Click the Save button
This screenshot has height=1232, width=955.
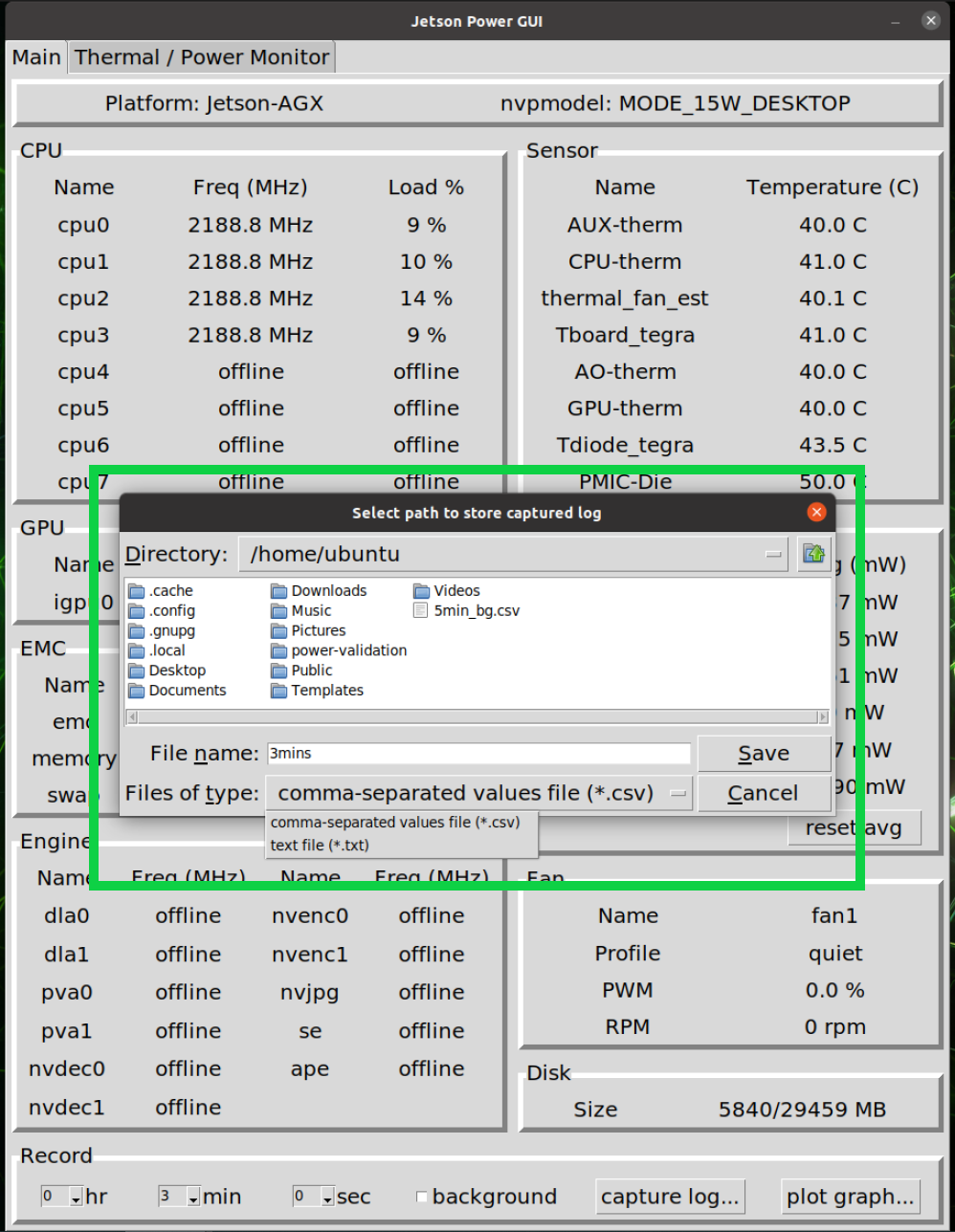tap(764, 753)
